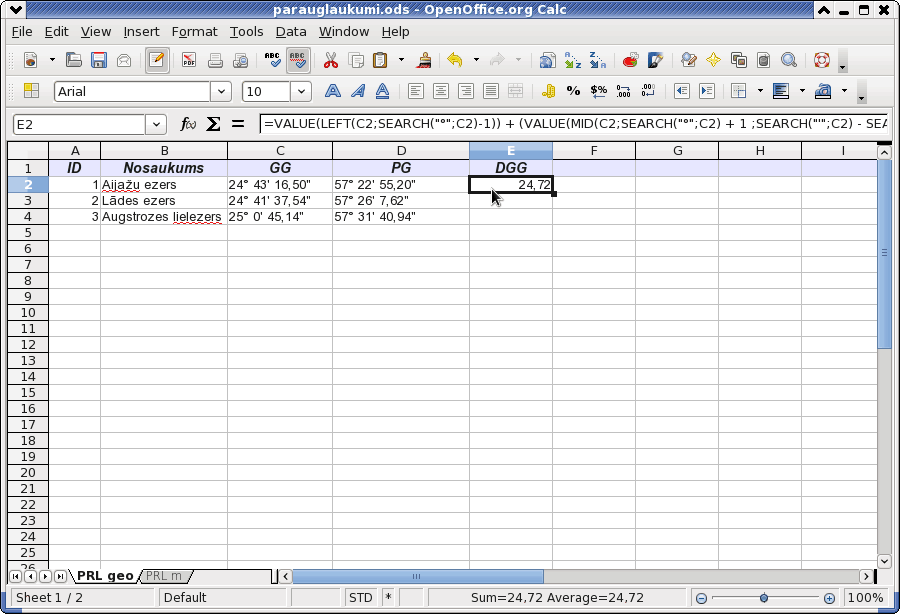This screenshot has width=900, height=614.
Task: Open OpenOffice.org Help lifebuoy
Action: [822, 60]
